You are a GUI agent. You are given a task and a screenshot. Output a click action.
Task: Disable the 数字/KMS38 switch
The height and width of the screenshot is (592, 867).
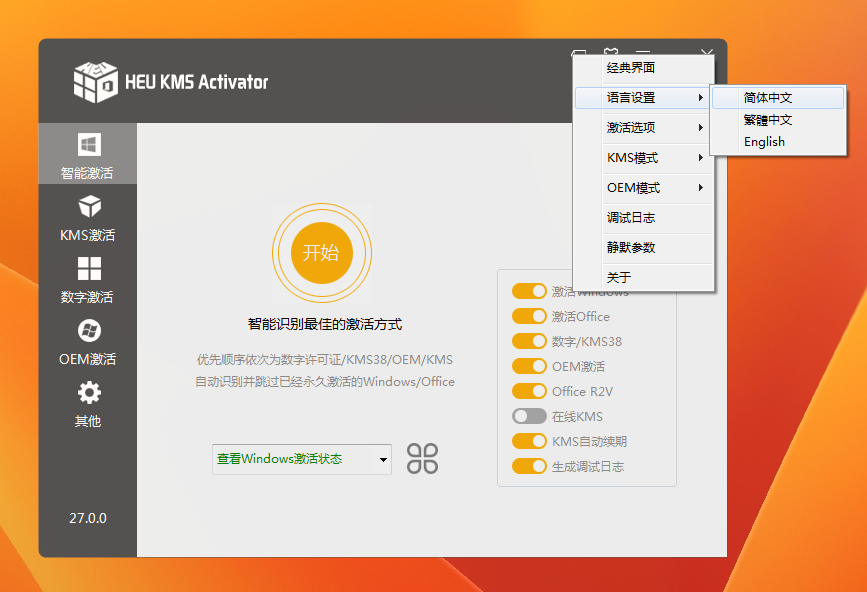tap(529, 341)
